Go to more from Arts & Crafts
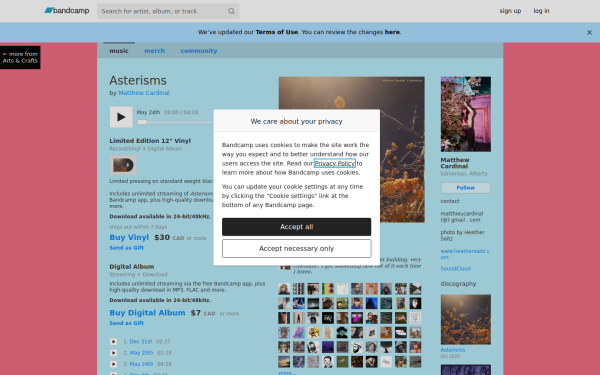 20,57
